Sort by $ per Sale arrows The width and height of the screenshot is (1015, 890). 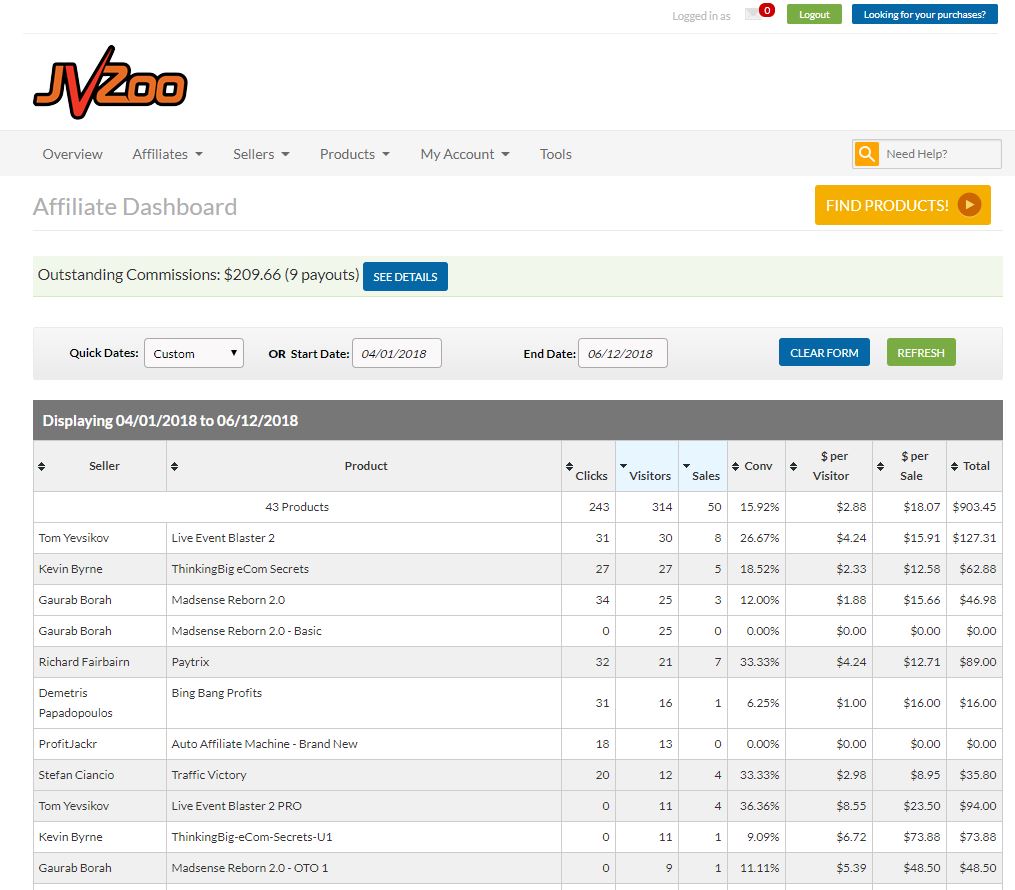pos(880,466)
